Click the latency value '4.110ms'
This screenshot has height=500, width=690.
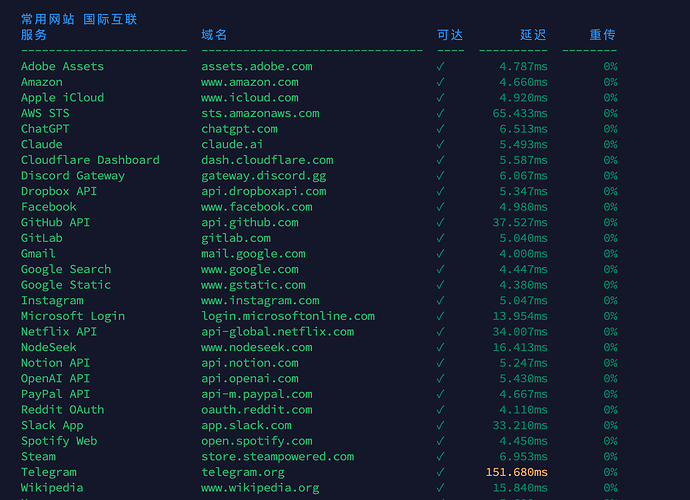tap(523, 410)
